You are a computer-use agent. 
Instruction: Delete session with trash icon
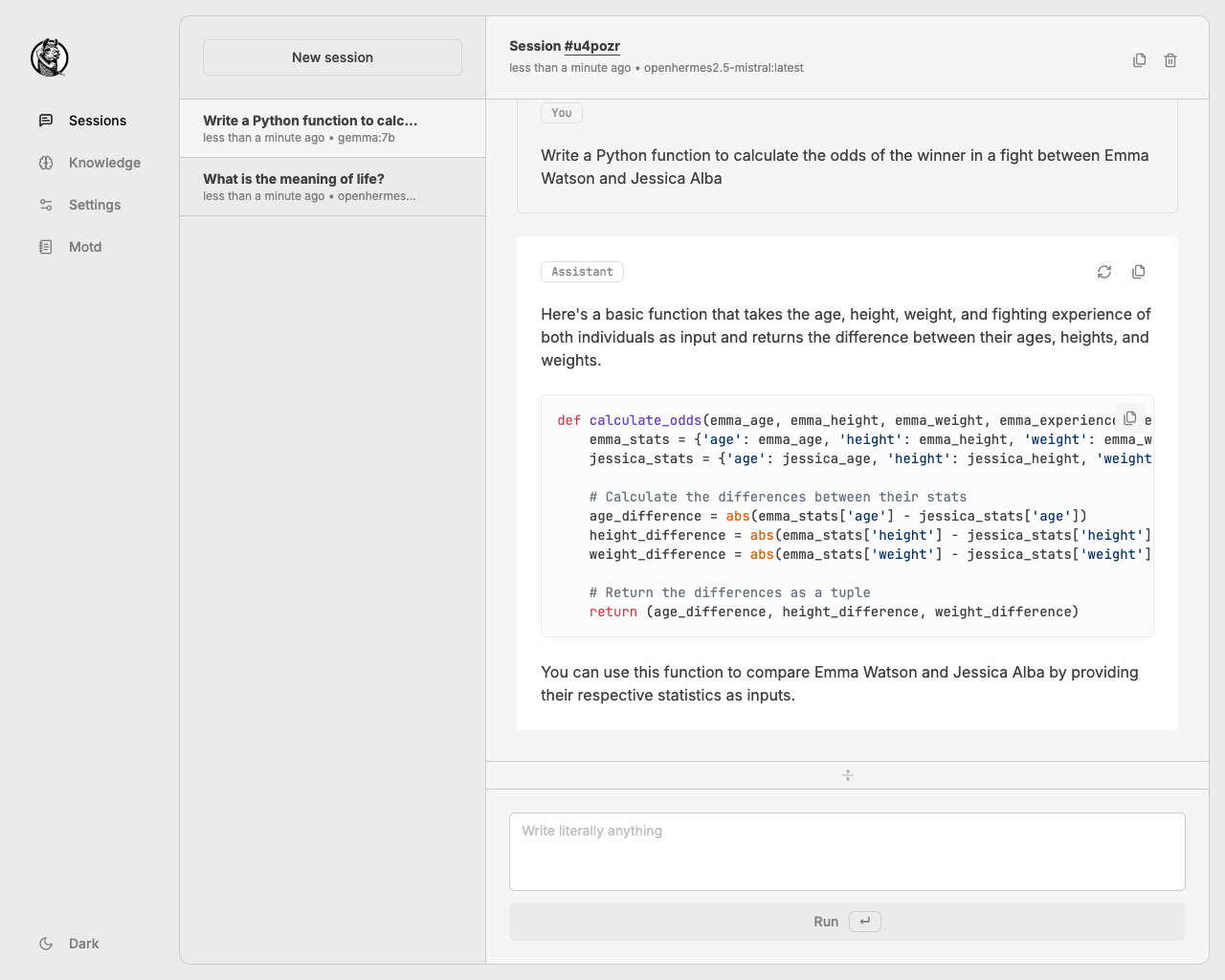1170,60
